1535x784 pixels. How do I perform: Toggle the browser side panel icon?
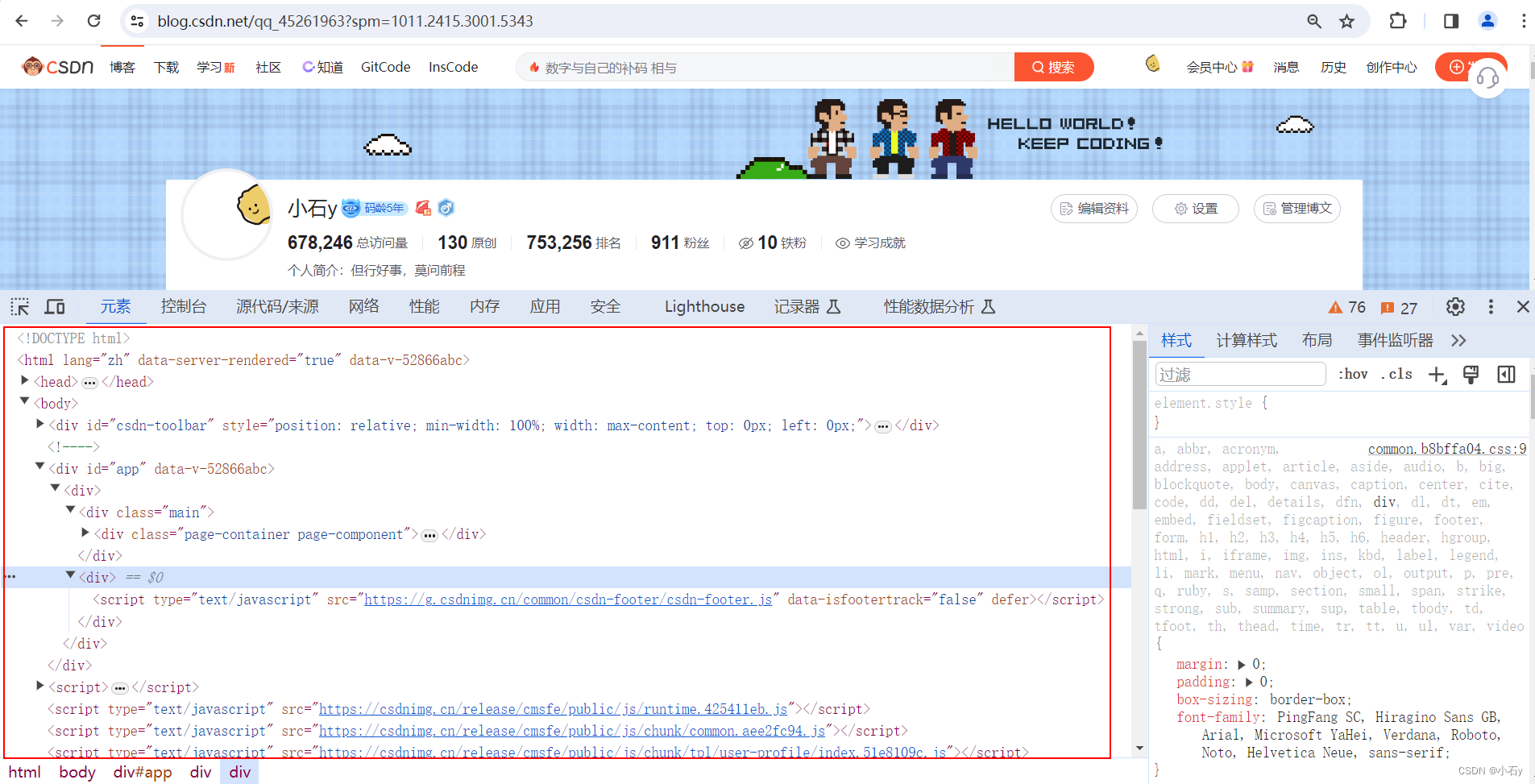[x=1451, y=21]
